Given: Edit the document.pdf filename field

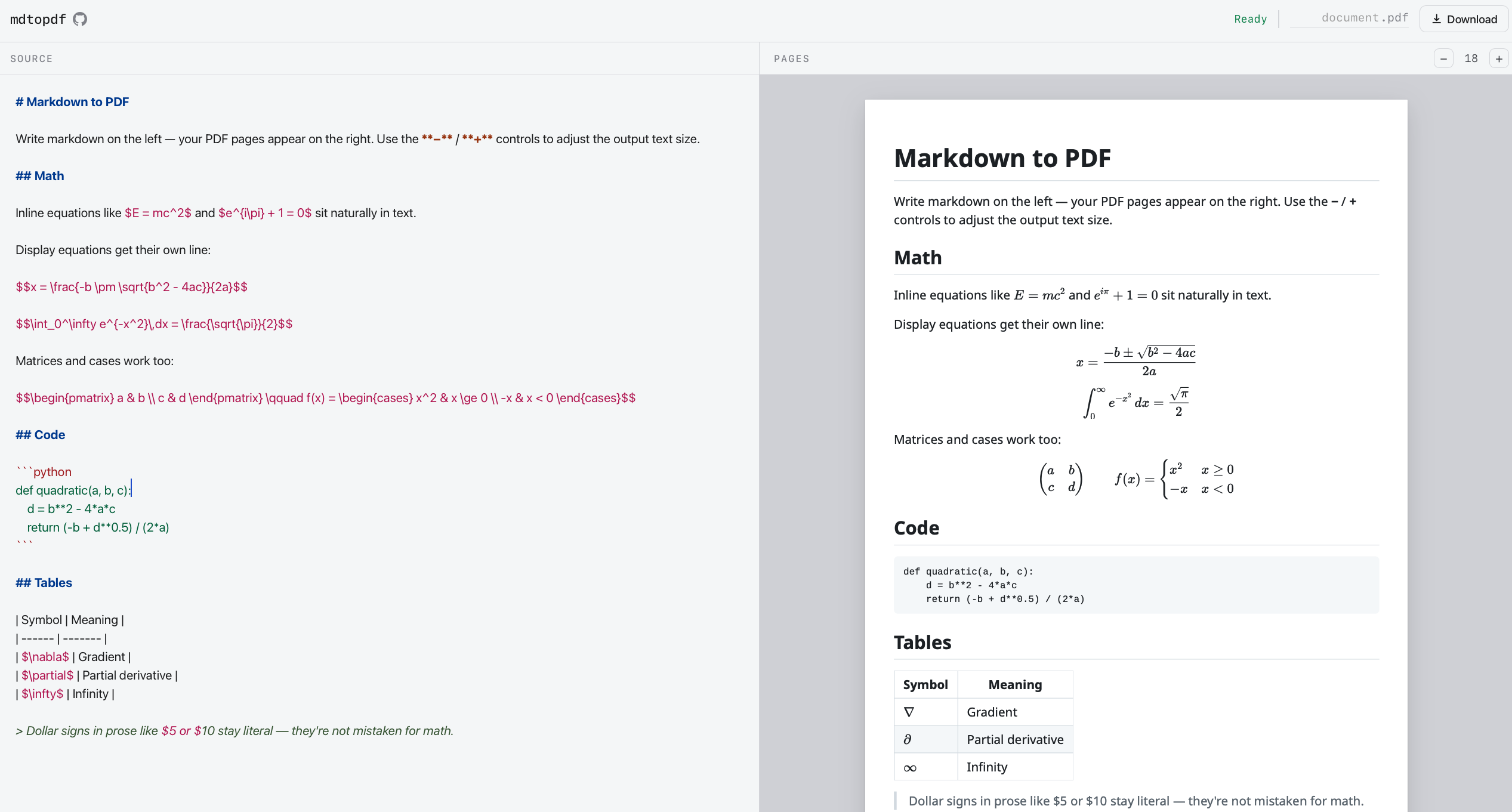Looking at the screenshot, I should point(1349,18).
